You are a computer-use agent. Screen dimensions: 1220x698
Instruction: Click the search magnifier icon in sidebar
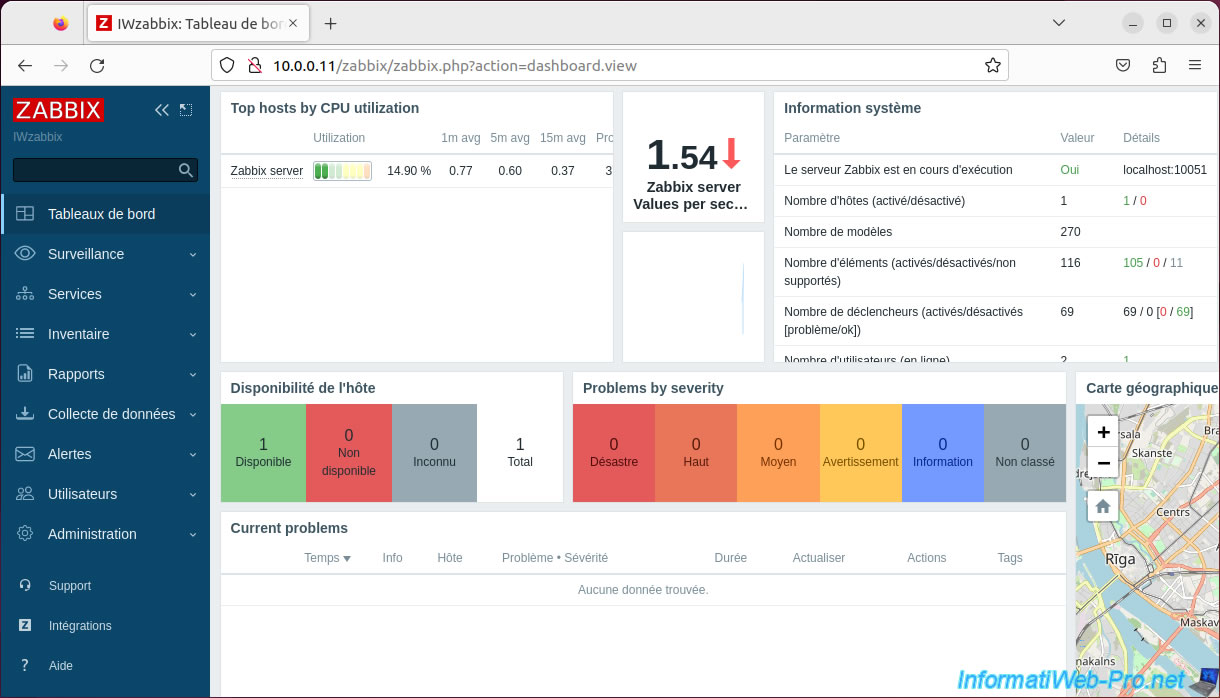(x=186, y=170)
